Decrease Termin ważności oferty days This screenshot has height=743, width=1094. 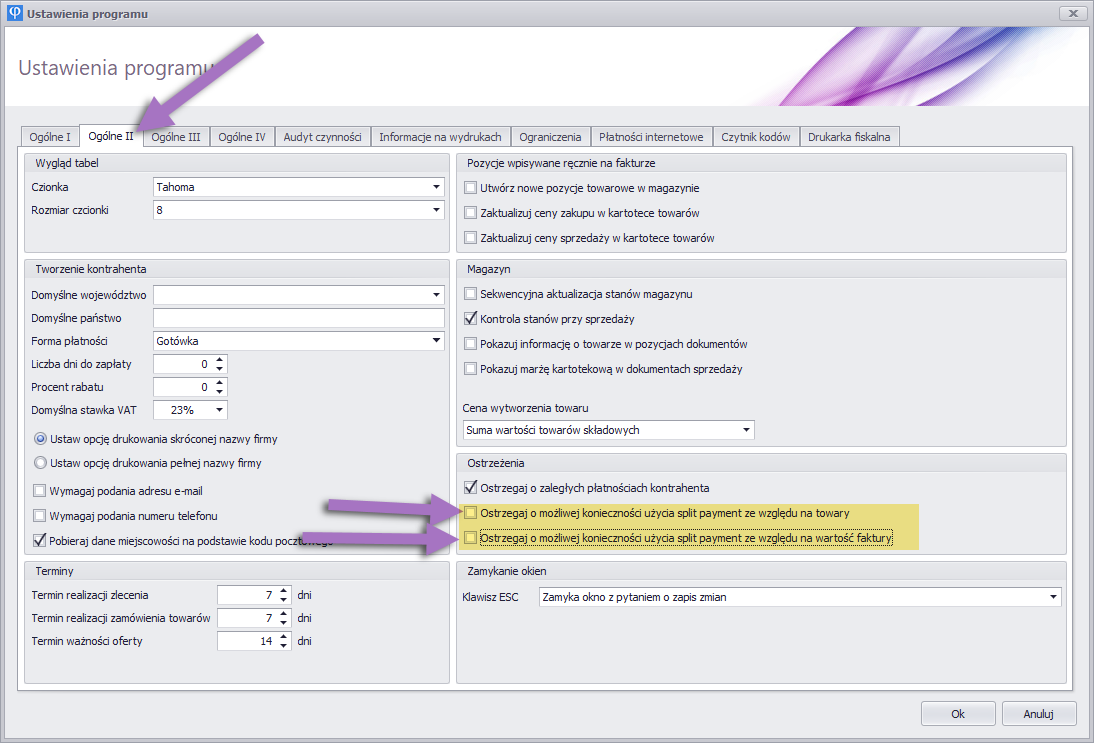tap(284, 645)
